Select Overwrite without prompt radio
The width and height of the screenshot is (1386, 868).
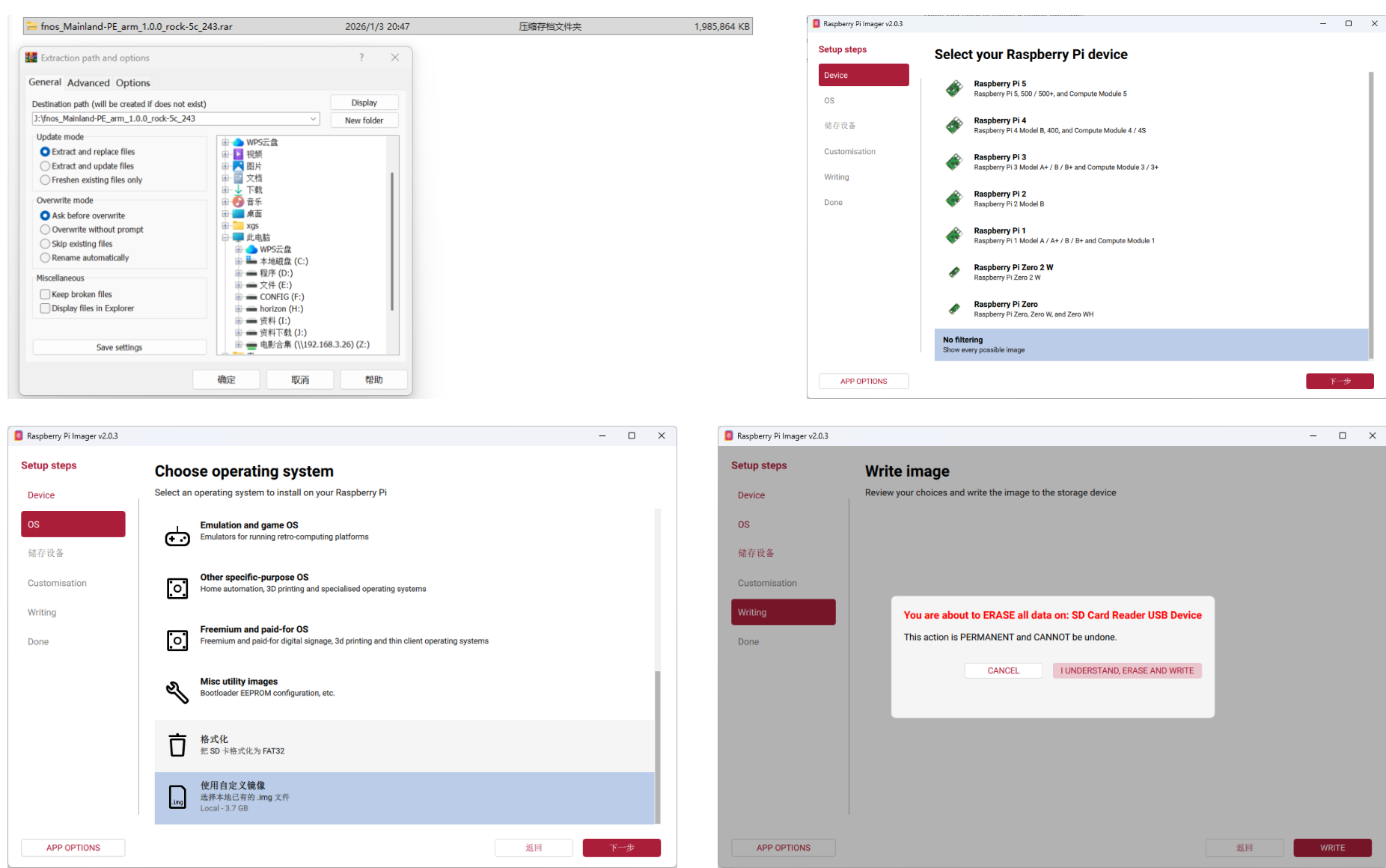click(x=45, y=230)
